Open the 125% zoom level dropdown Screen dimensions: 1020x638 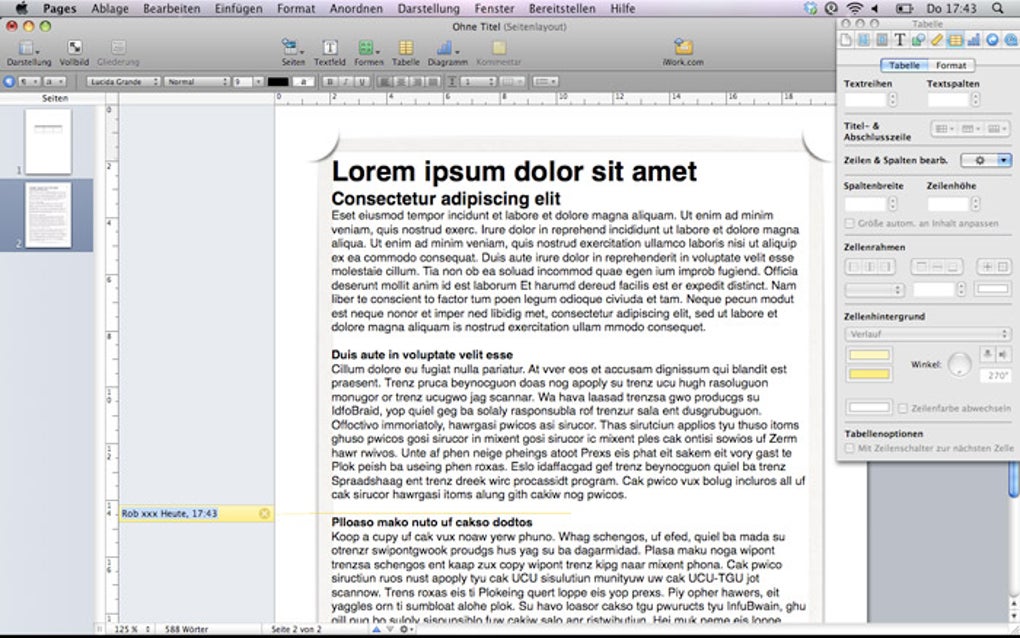point(133,630)
